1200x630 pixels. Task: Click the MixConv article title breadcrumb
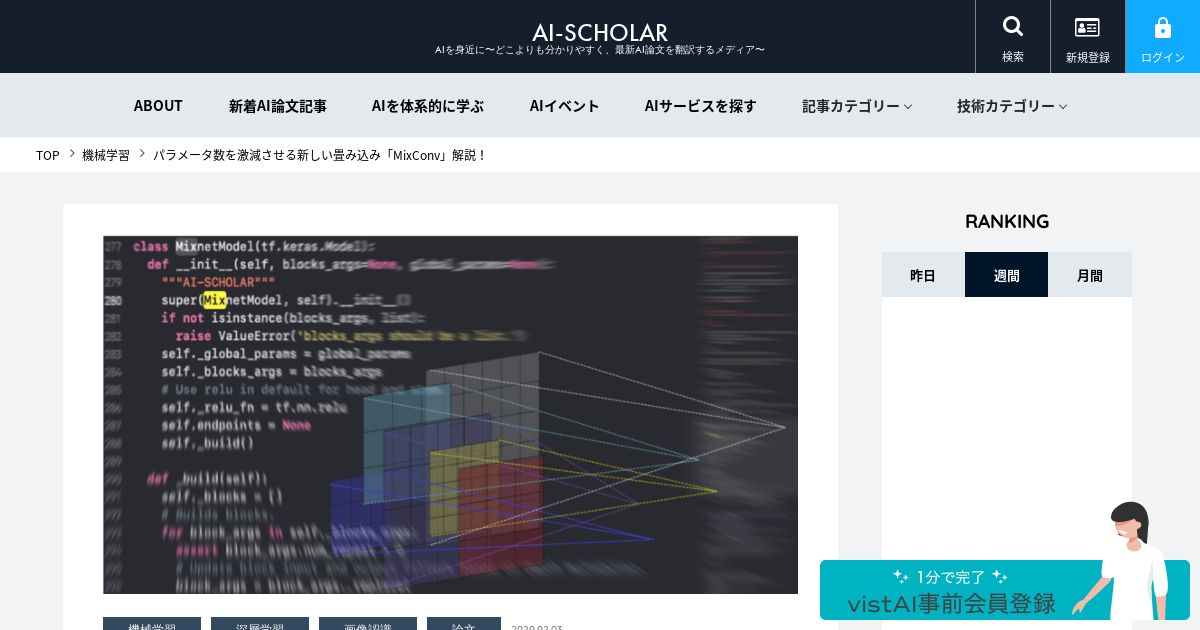click(320, 155)
